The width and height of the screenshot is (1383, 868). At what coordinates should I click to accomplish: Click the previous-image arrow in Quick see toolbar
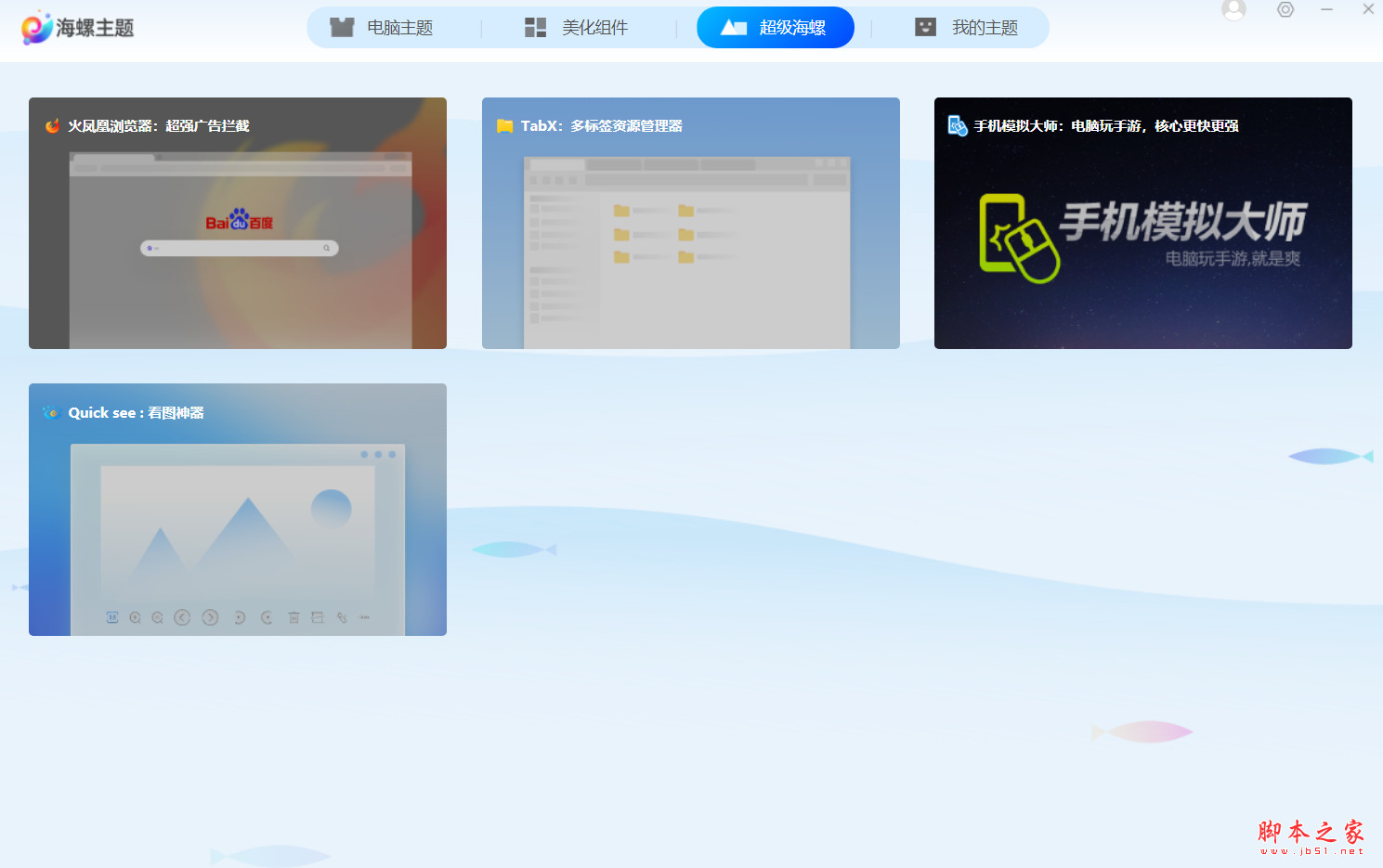tap(183, 616)
